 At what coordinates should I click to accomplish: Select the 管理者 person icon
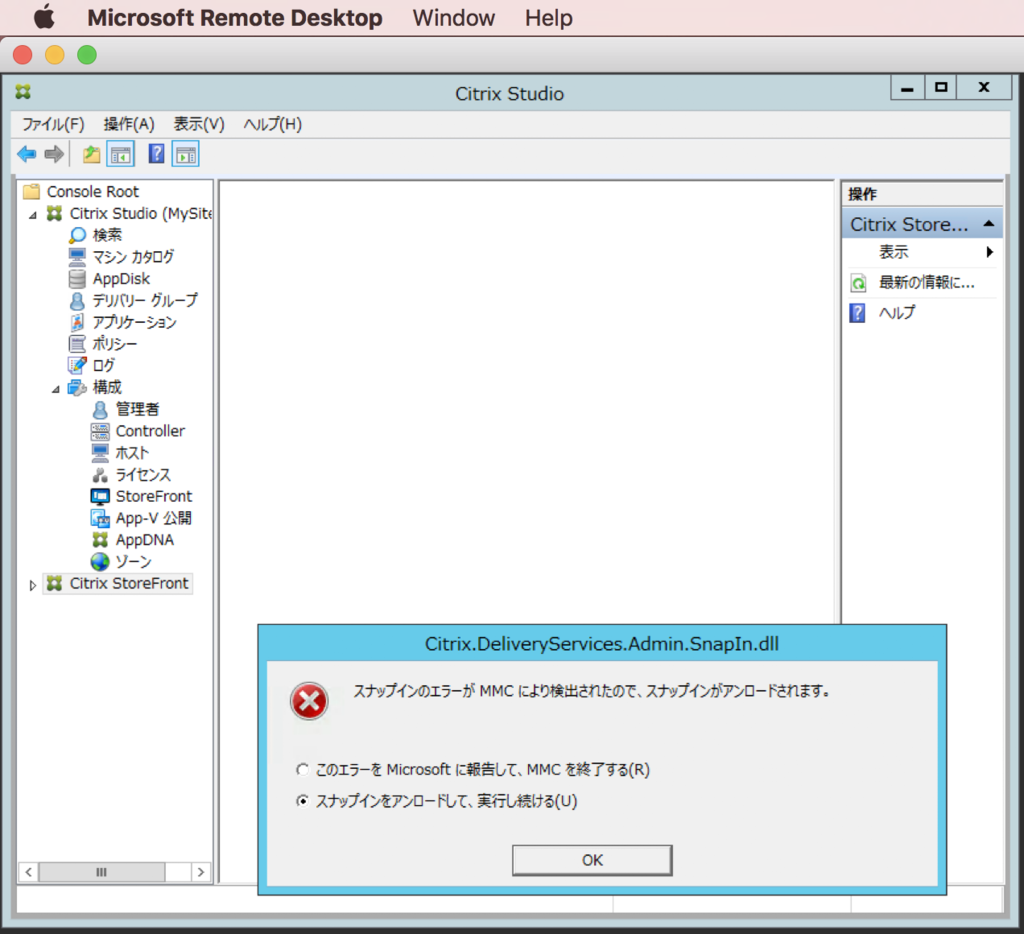(100, 410)
